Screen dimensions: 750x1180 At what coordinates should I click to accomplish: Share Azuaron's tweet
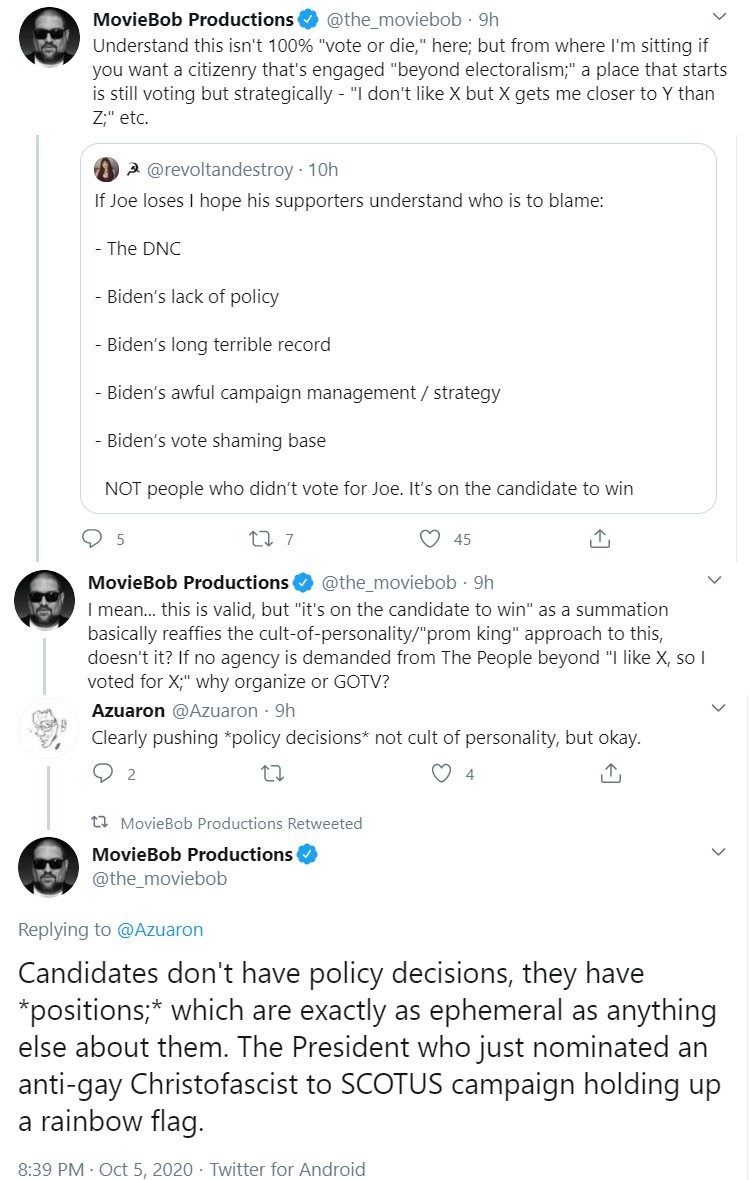coord(611,774)
